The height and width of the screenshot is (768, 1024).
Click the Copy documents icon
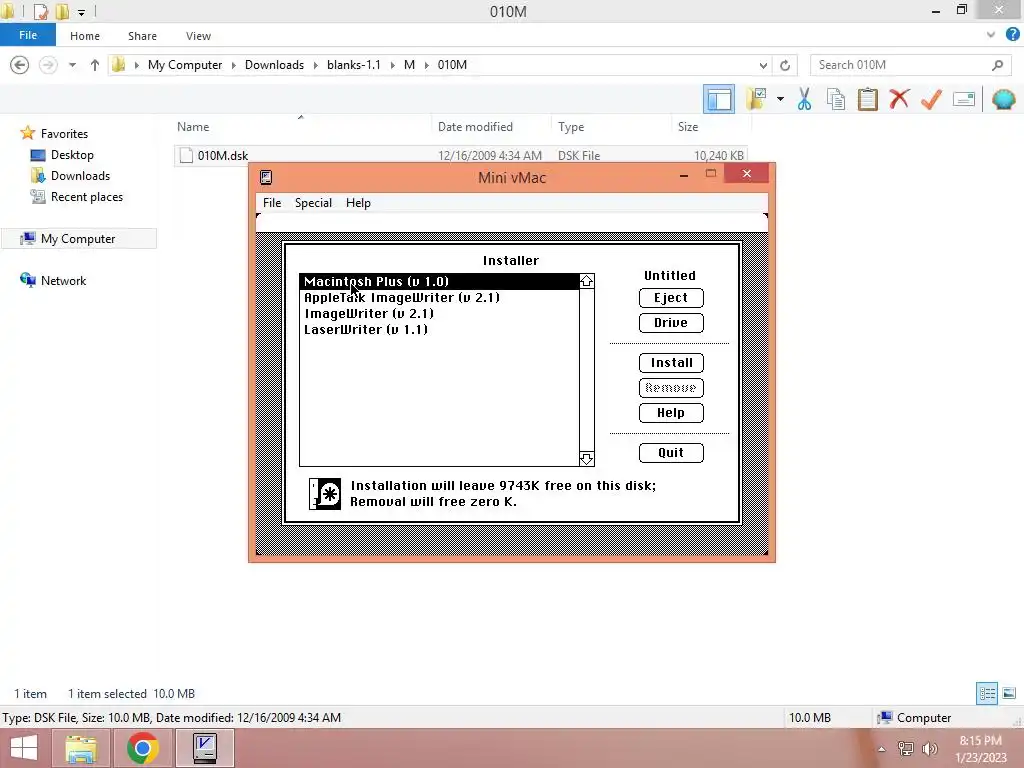[x=836, y=99]
